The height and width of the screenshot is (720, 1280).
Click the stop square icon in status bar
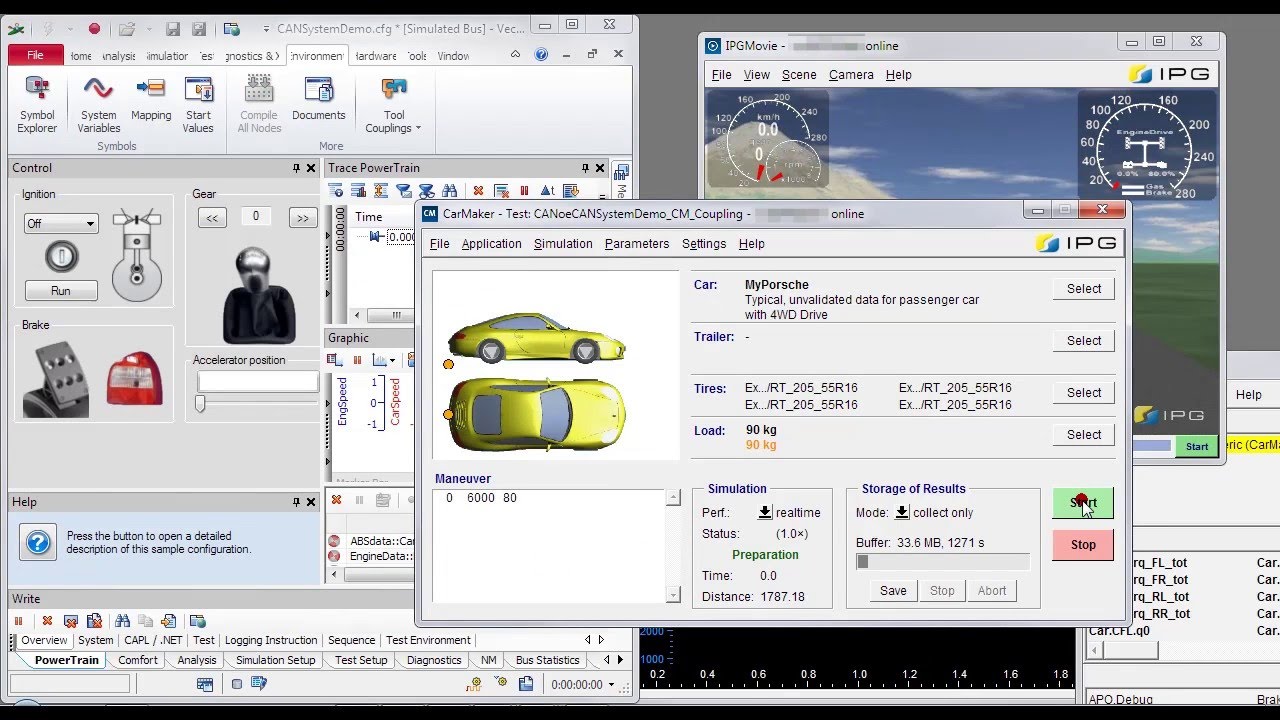(237, 684)
